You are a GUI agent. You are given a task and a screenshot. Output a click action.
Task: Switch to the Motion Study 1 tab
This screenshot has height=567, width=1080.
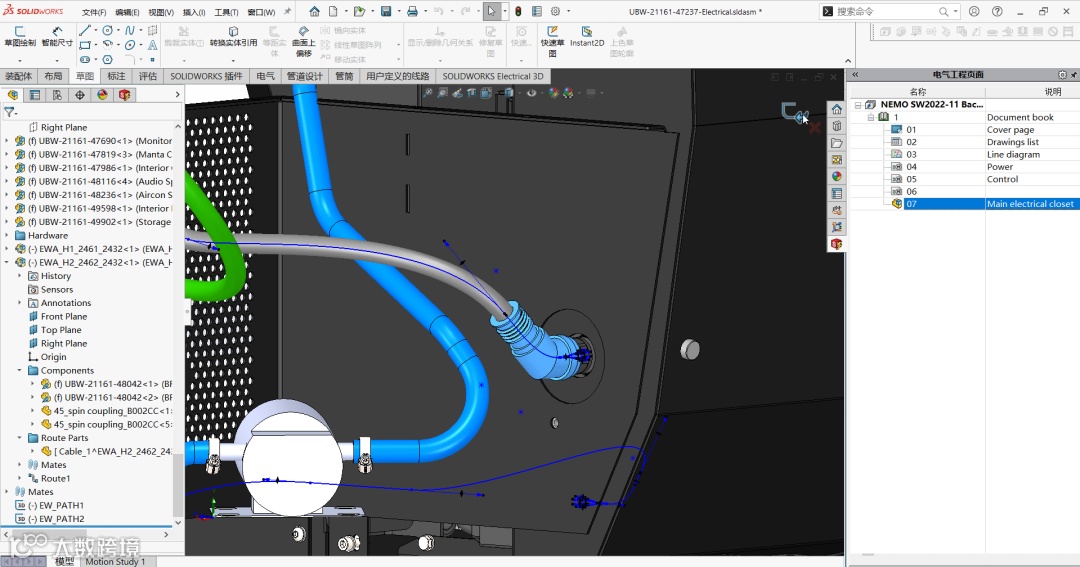pos(115,561)
